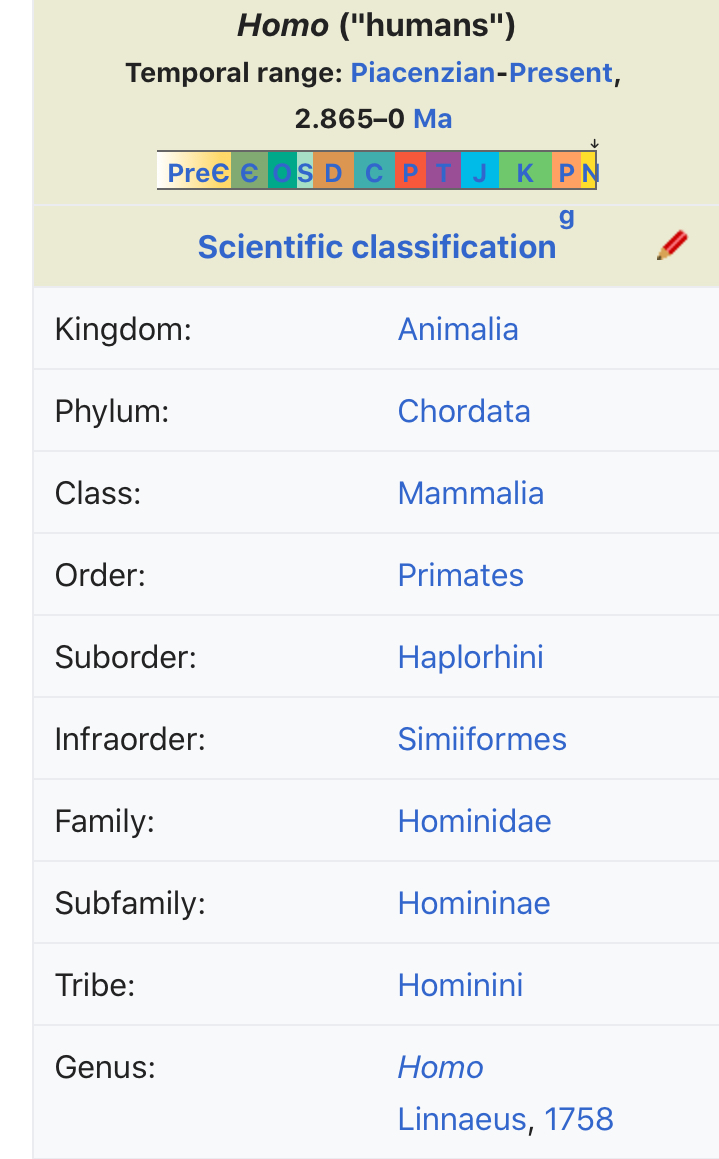This screenshot has width=719, height=1159.
Task: Open the Haplorhini suborder link
Action: click(471, 657)
